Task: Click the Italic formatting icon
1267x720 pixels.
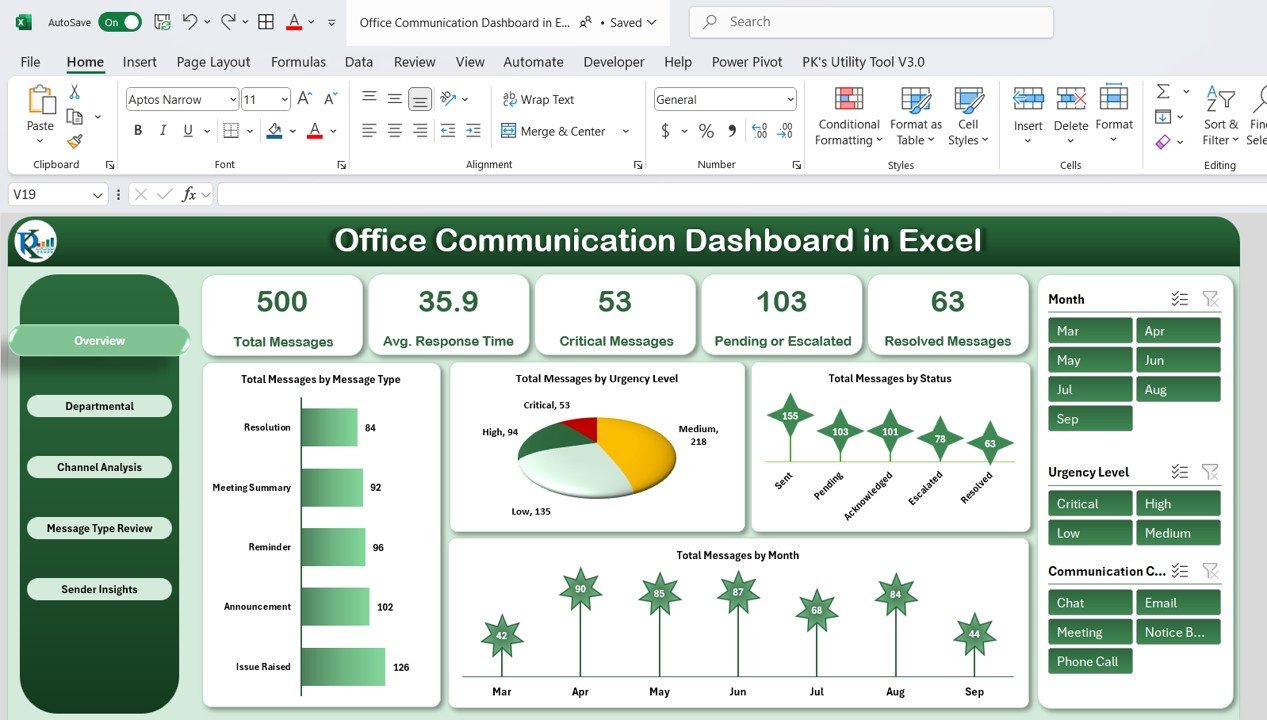Action: pyautogui.click(x=162, y=131)
